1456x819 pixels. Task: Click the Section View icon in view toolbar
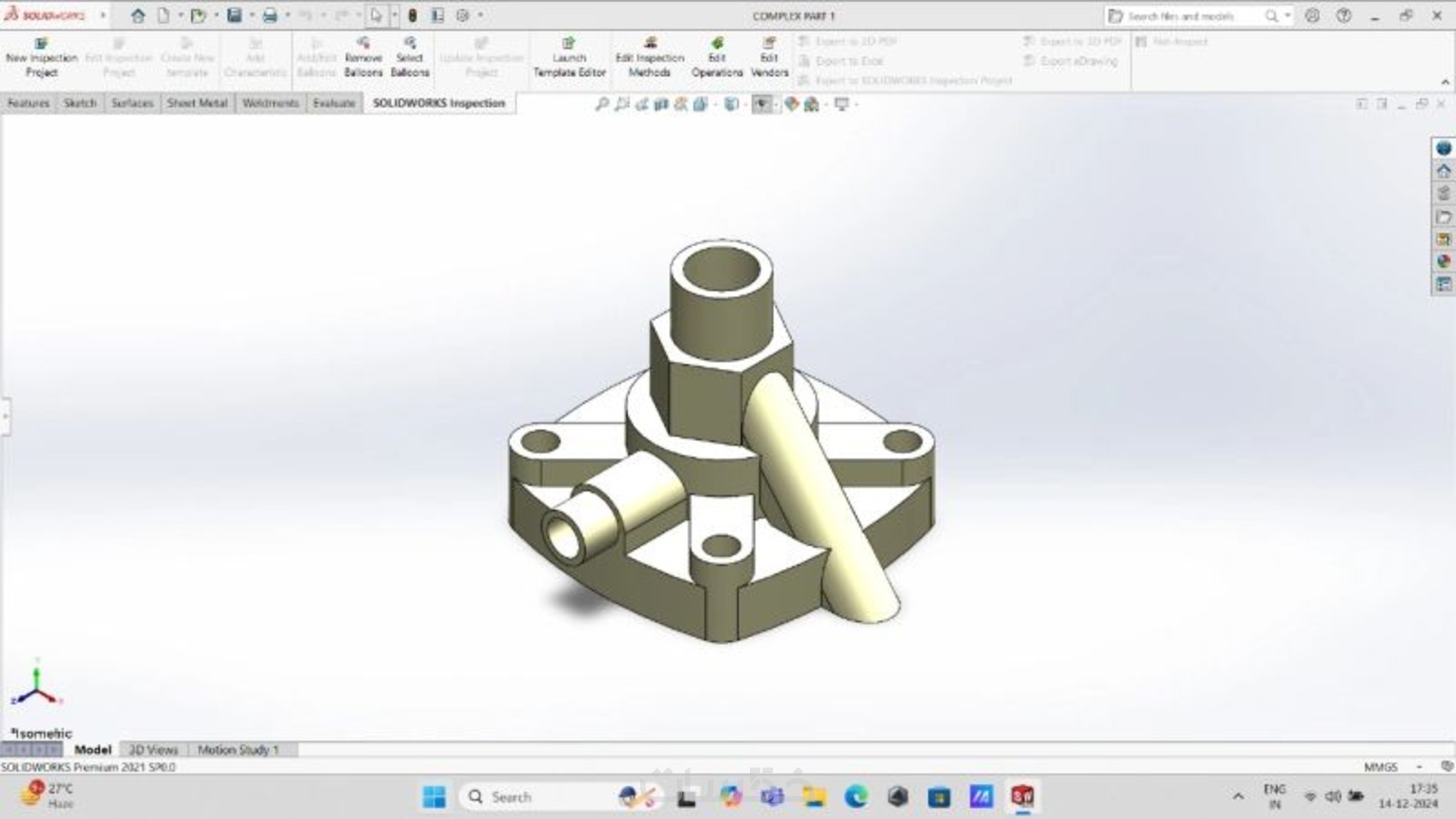coord(661,104)
